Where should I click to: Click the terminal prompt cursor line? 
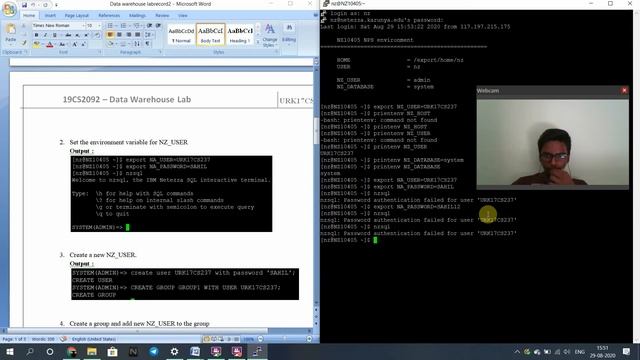pyautogui.click(x=349, y=240)
